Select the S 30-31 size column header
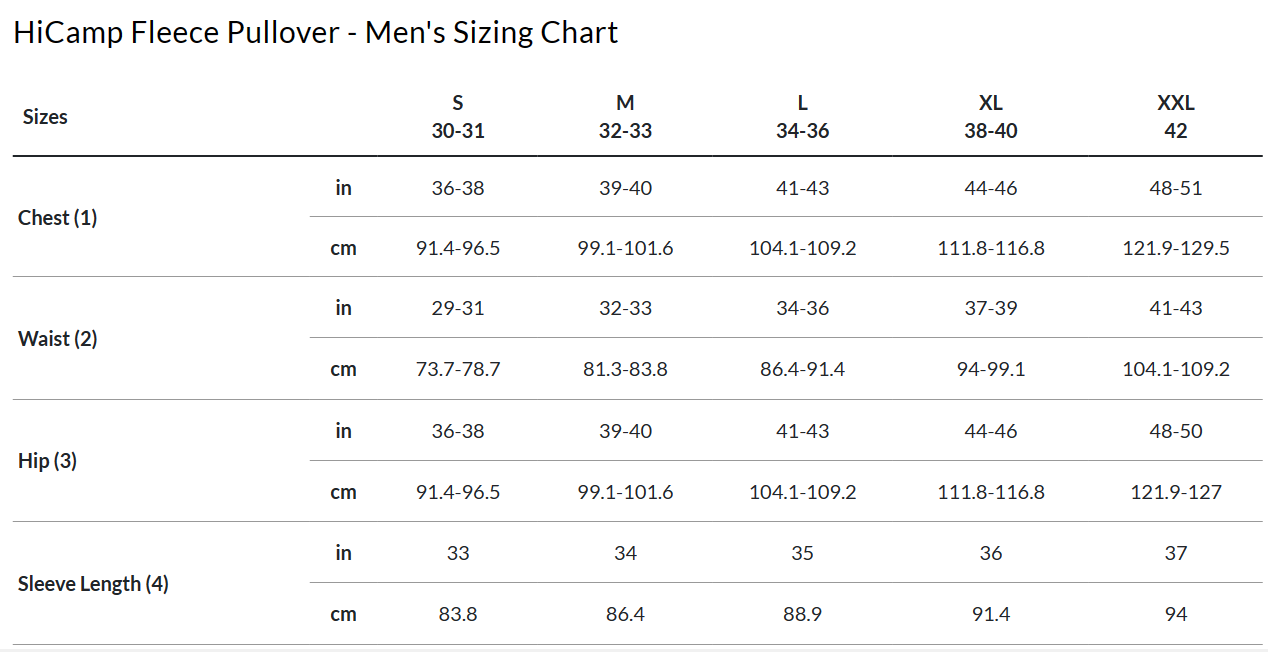The image size is (1268, 652). tap(458, 117)
